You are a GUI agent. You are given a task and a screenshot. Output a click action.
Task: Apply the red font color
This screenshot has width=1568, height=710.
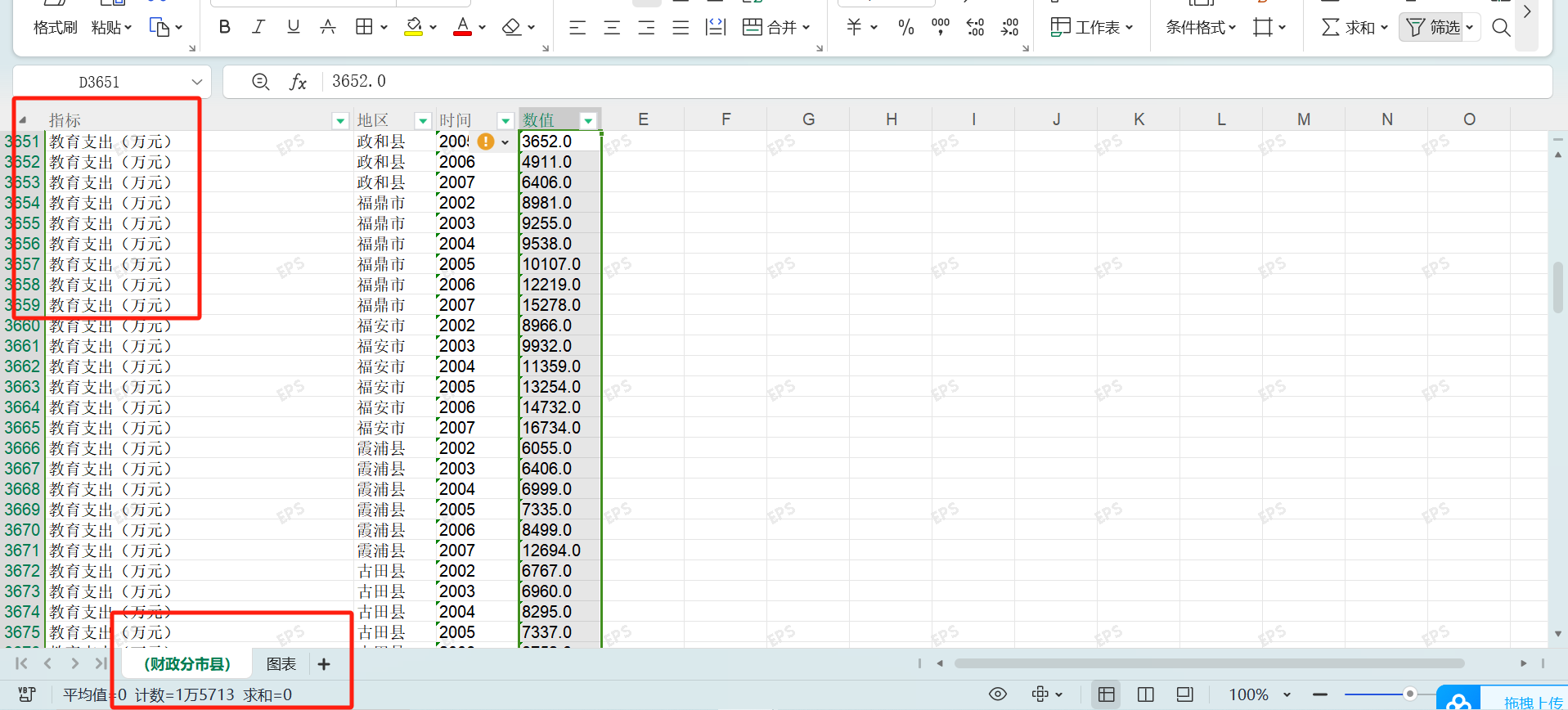(x=463, y=27)
